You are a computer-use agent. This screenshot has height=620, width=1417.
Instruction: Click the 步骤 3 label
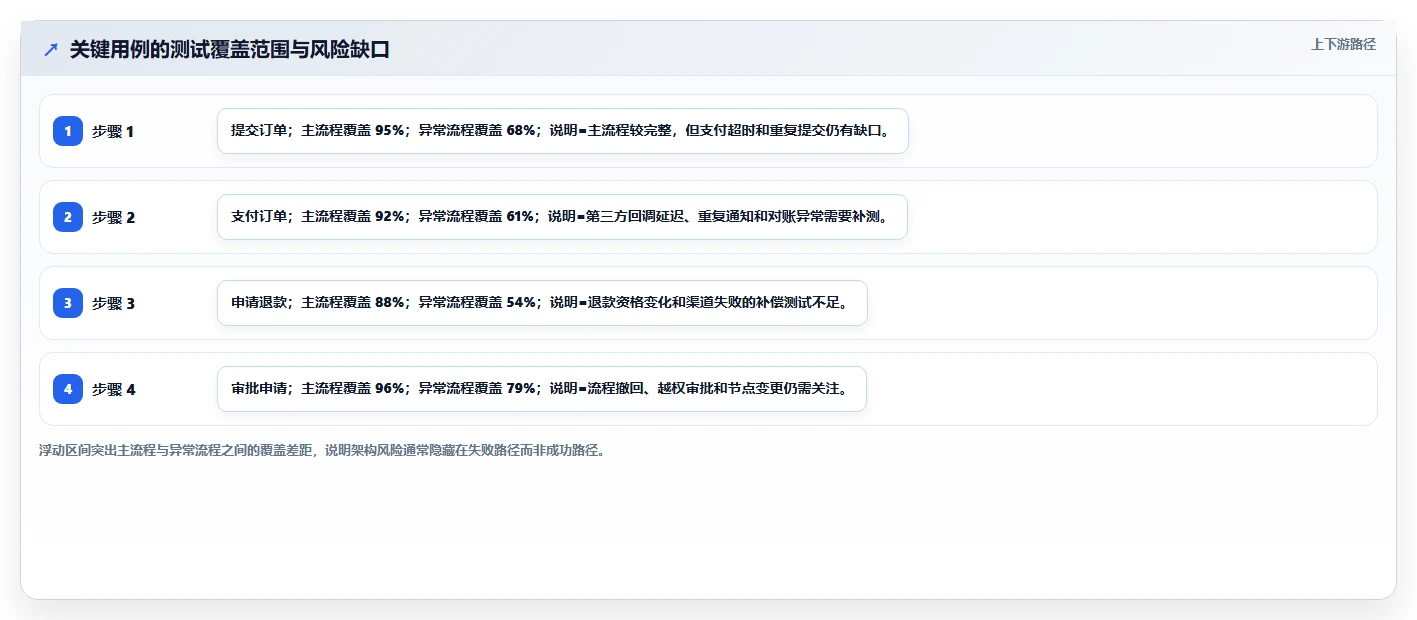tap(113, 304)
